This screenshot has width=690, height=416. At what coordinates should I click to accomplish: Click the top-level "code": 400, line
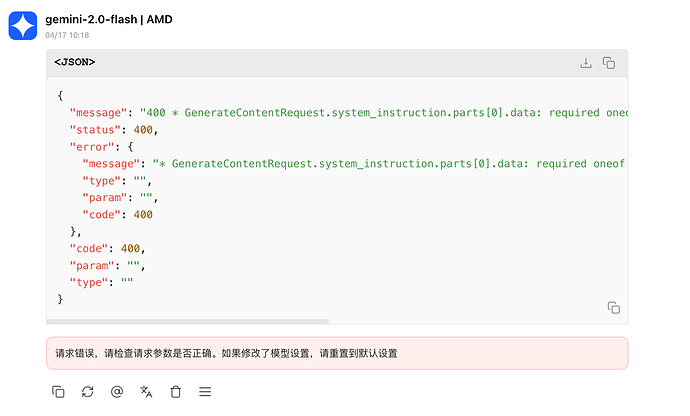107,248
